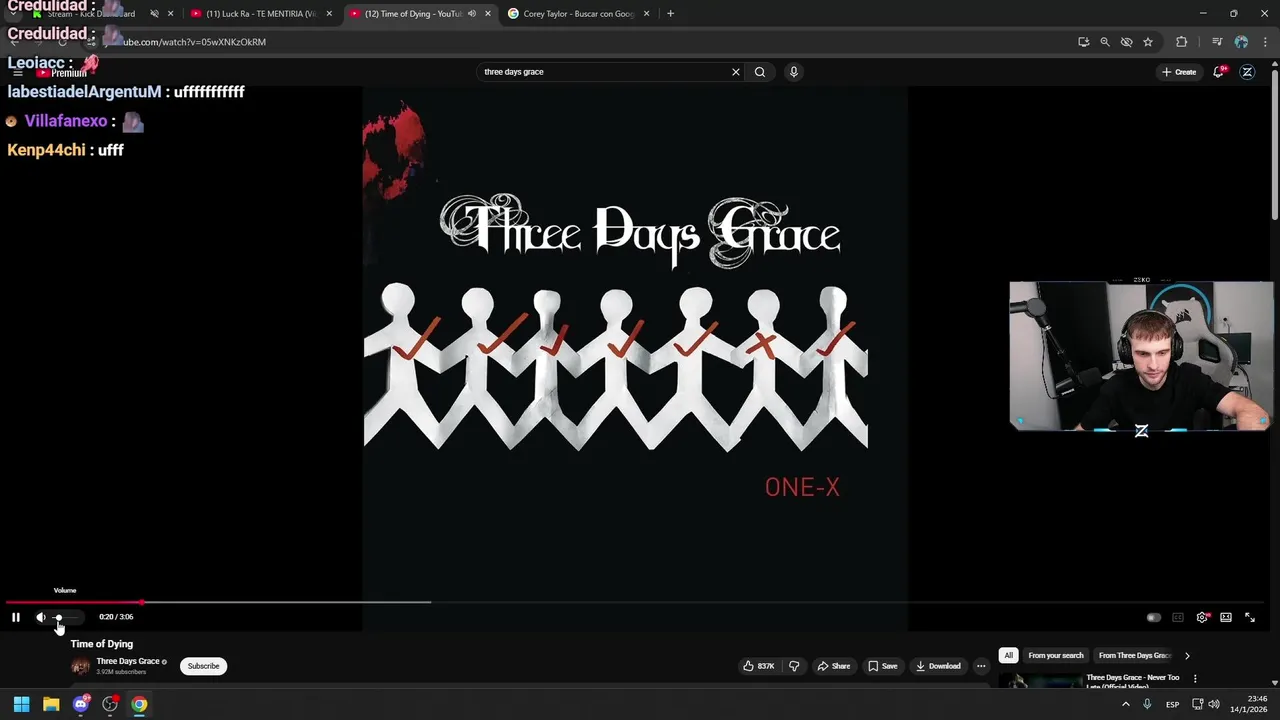
Task: Open more actions ellipsis below video
Action: [981, 666]
